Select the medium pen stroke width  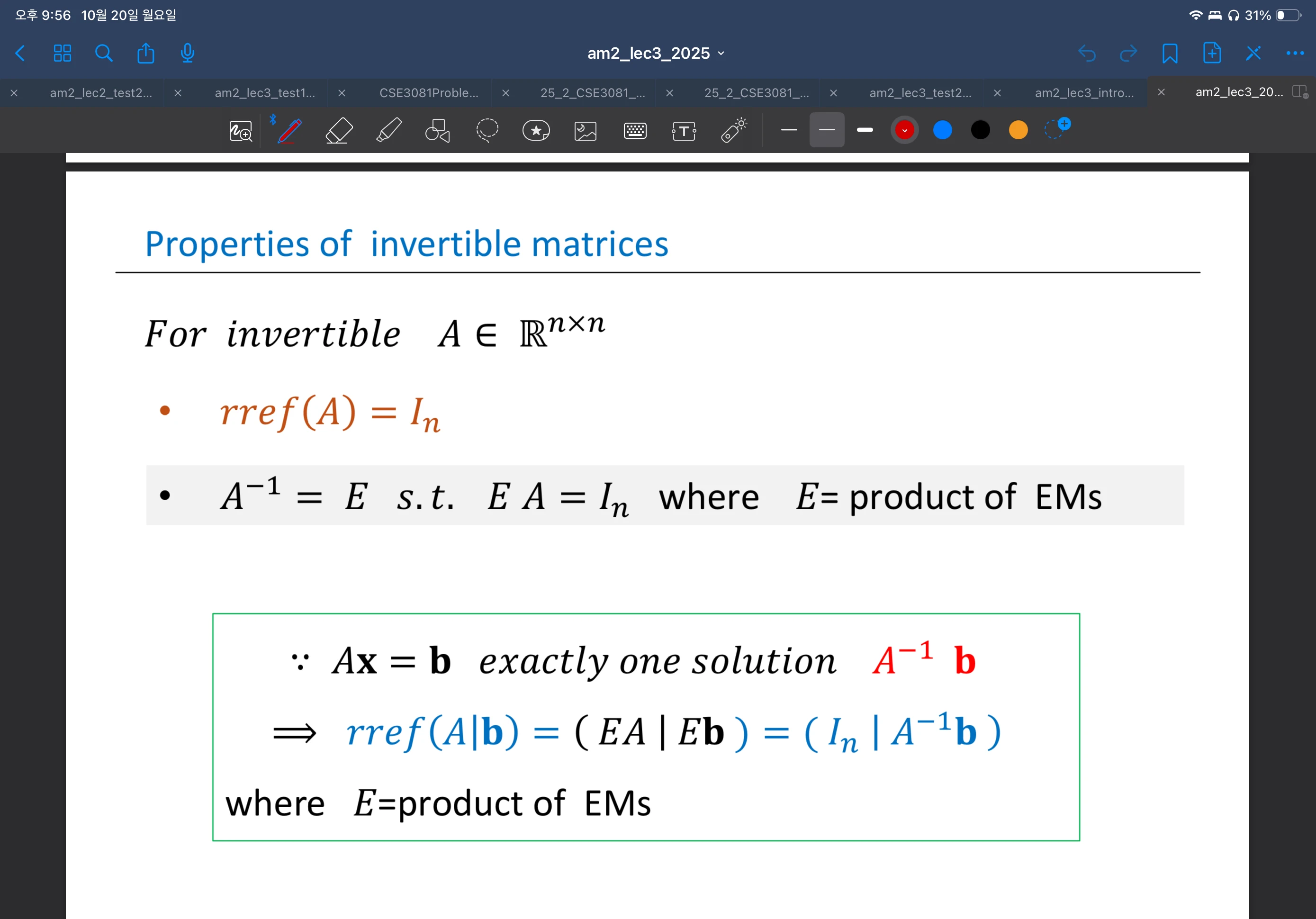tap(827, 130)
